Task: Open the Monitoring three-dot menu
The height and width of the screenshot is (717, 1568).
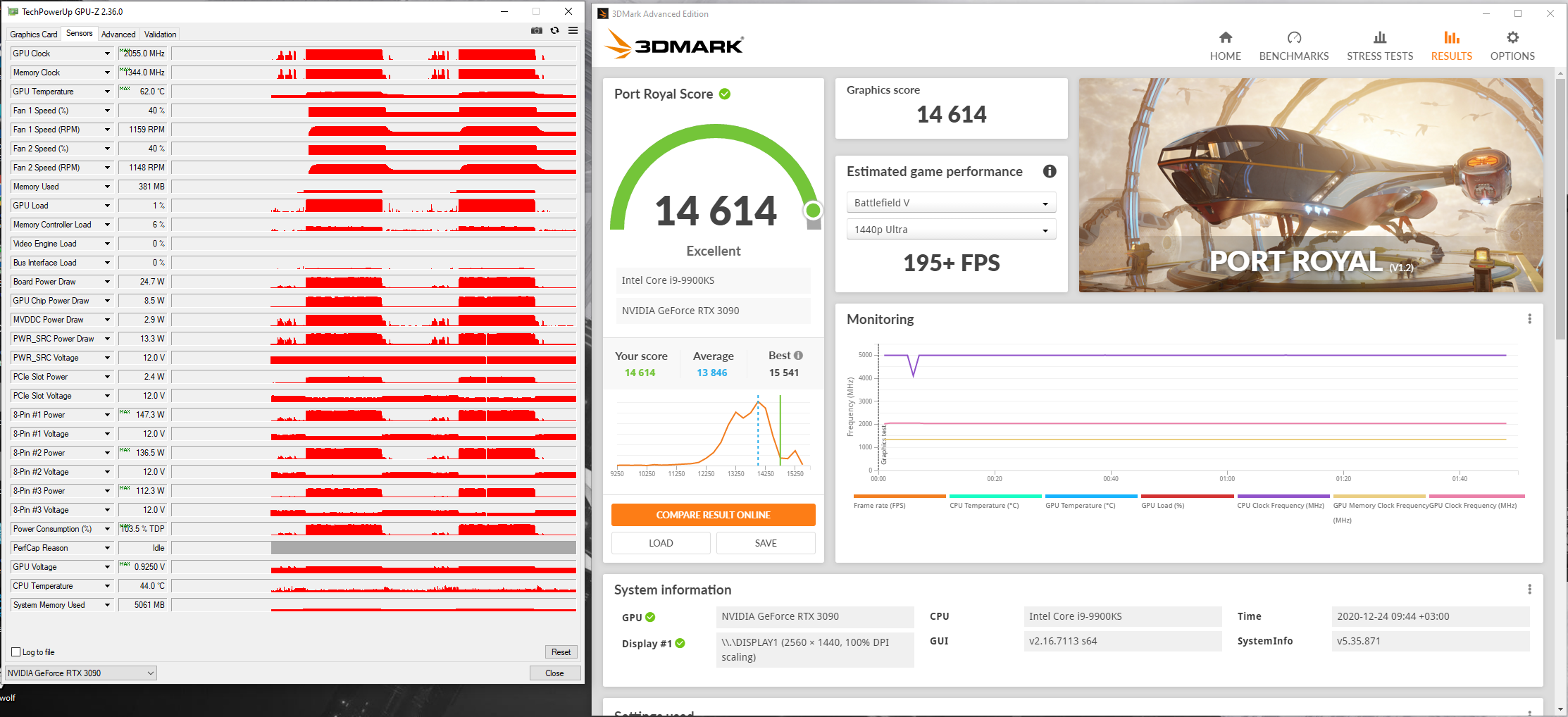Action: 1529,319
